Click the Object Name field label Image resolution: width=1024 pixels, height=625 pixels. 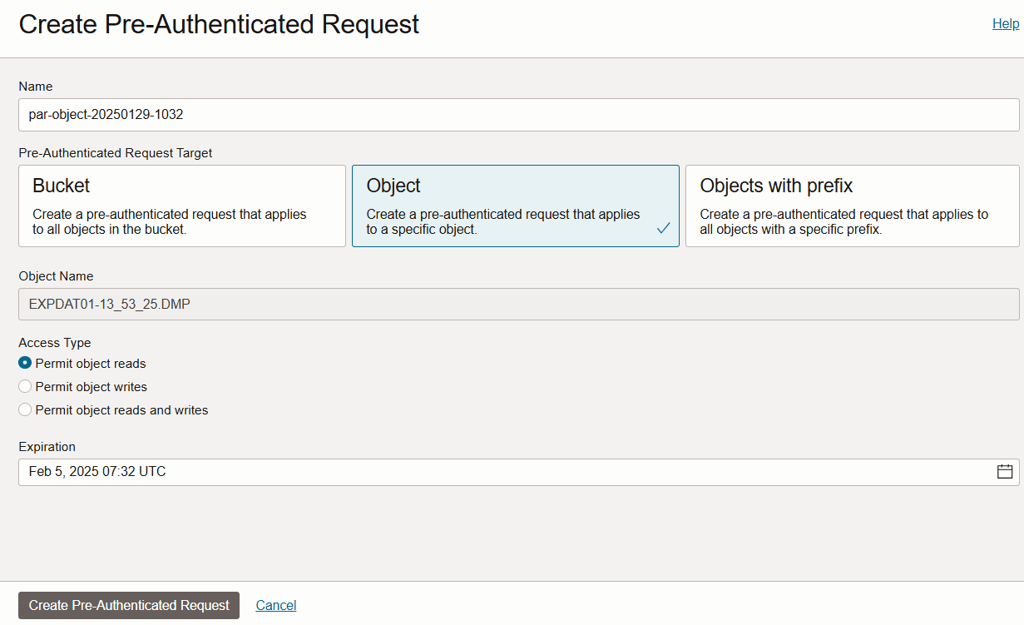point(56,276)
